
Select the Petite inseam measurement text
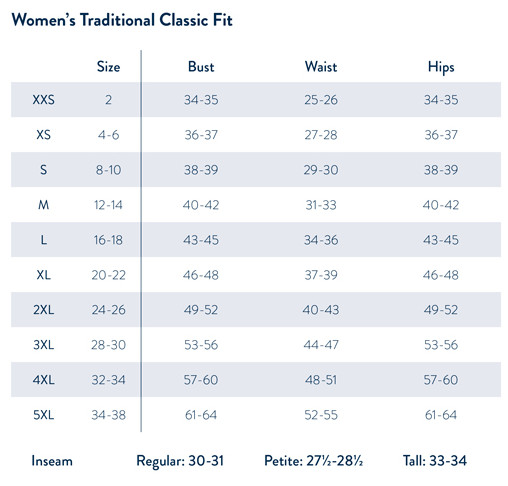click(313, 461)
